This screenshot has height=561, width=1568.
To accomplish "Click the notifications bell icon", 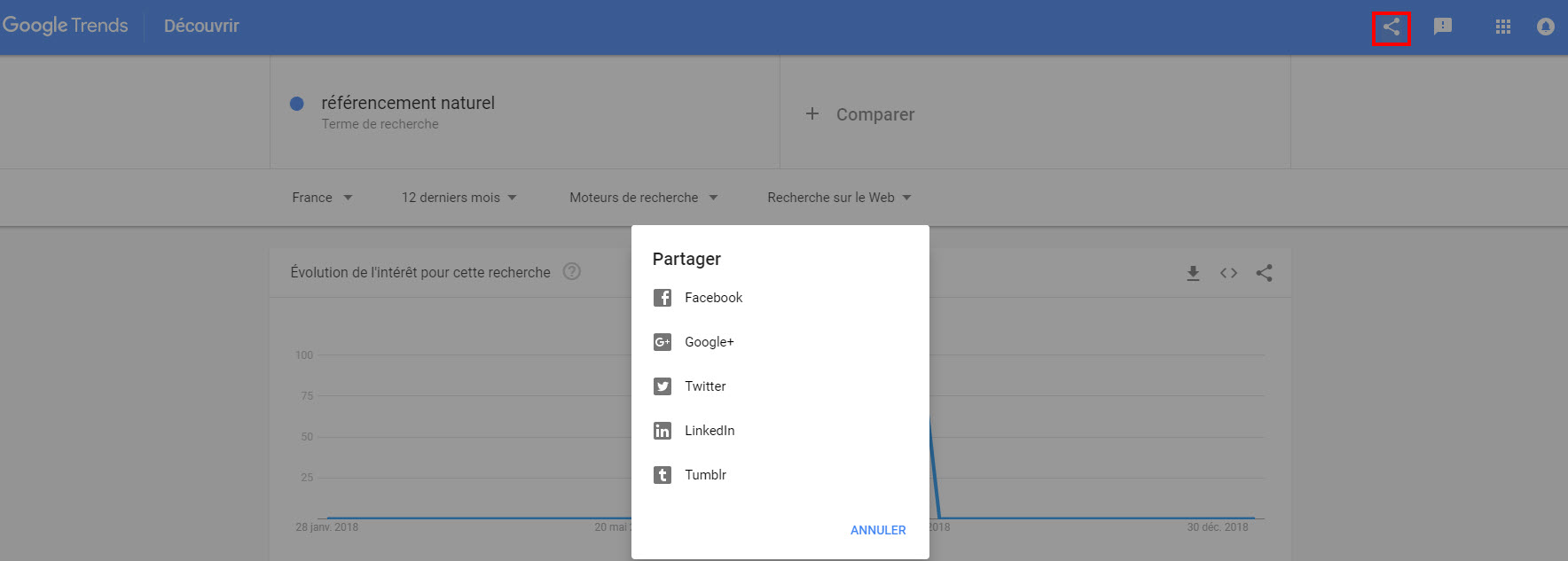I will point(1545,27).
